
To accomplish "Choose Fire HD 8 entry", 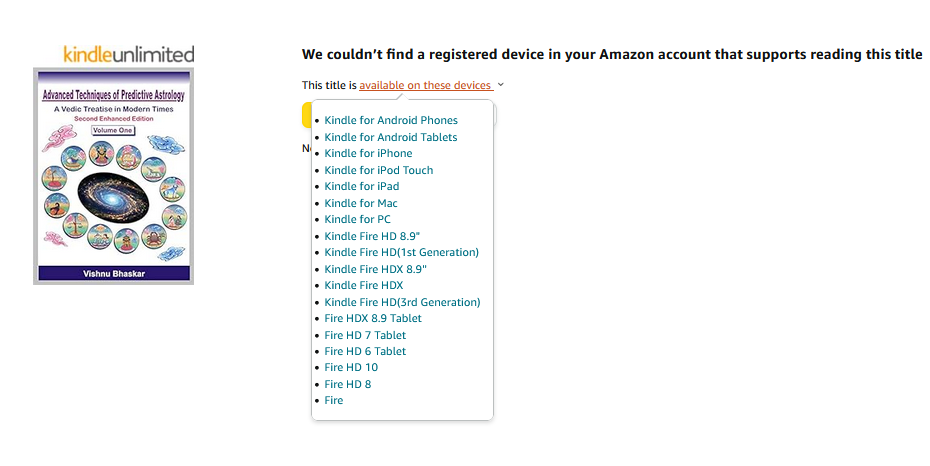I will (348, 384).
